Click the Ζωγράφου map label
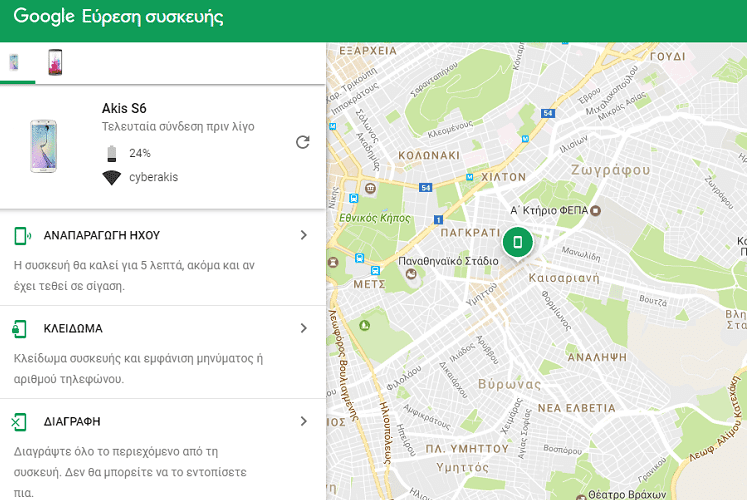 (x=610, y=170)
